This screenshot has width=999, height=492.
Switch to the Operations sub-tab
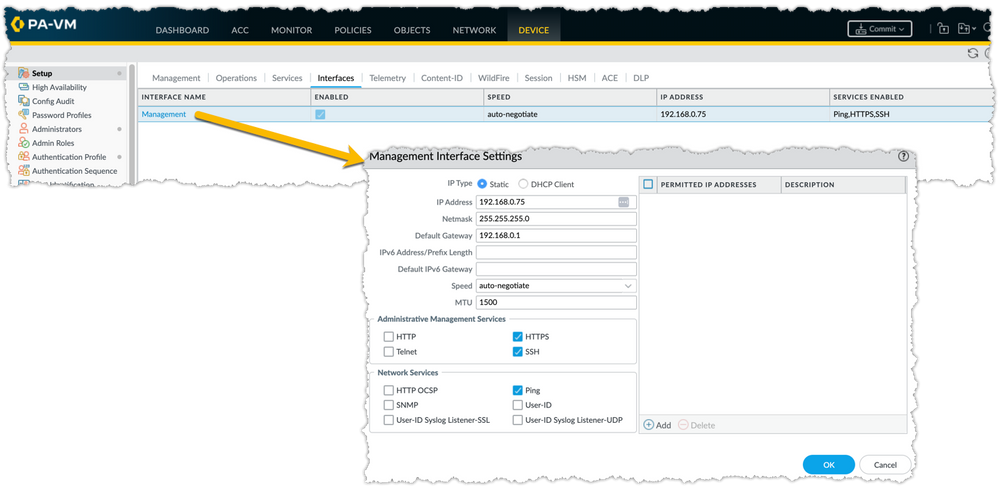(x=236, y=78)
